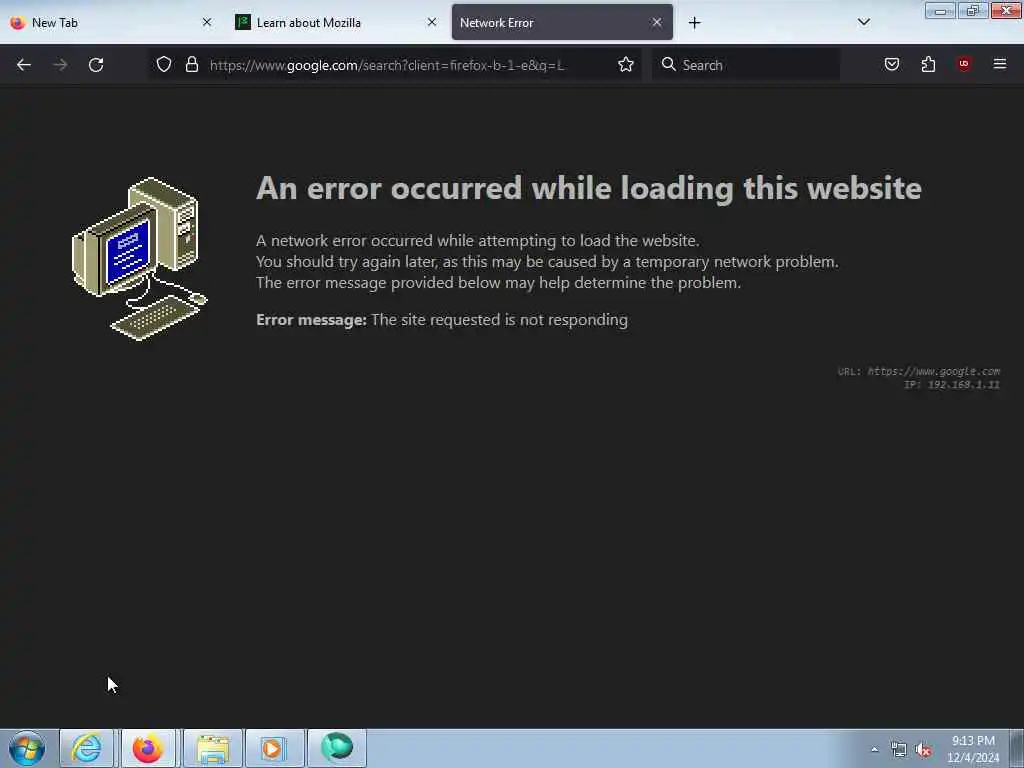Show hidden system tray icons
This screenshot has width=1024, height=768.
874,750
